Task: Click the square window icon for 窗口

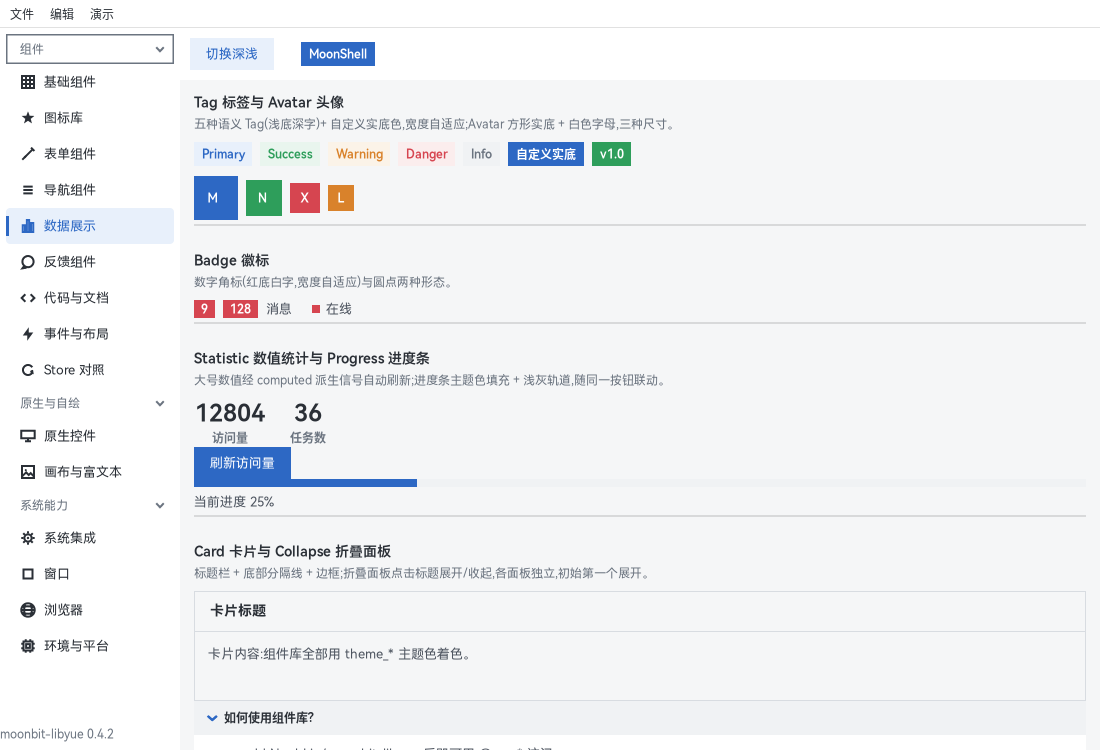Action: [x=28, y=574]
